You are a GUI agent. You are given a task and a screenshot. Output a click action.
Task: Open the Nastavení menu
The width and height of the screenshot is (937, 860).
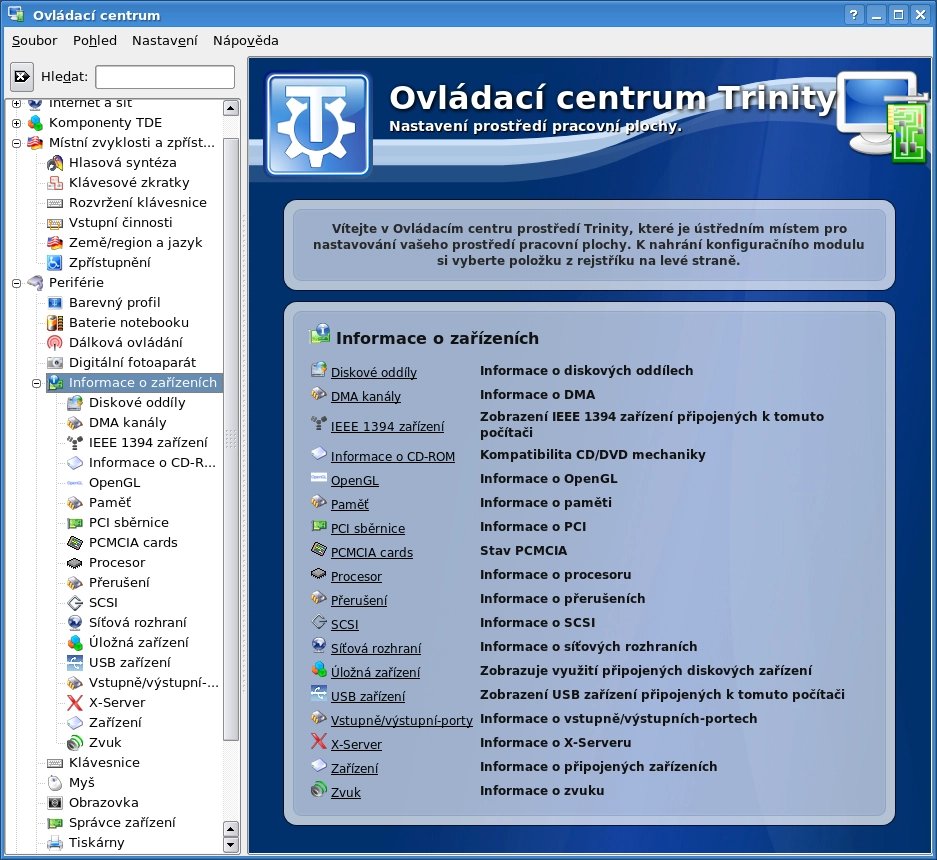[x=164, y=41]
